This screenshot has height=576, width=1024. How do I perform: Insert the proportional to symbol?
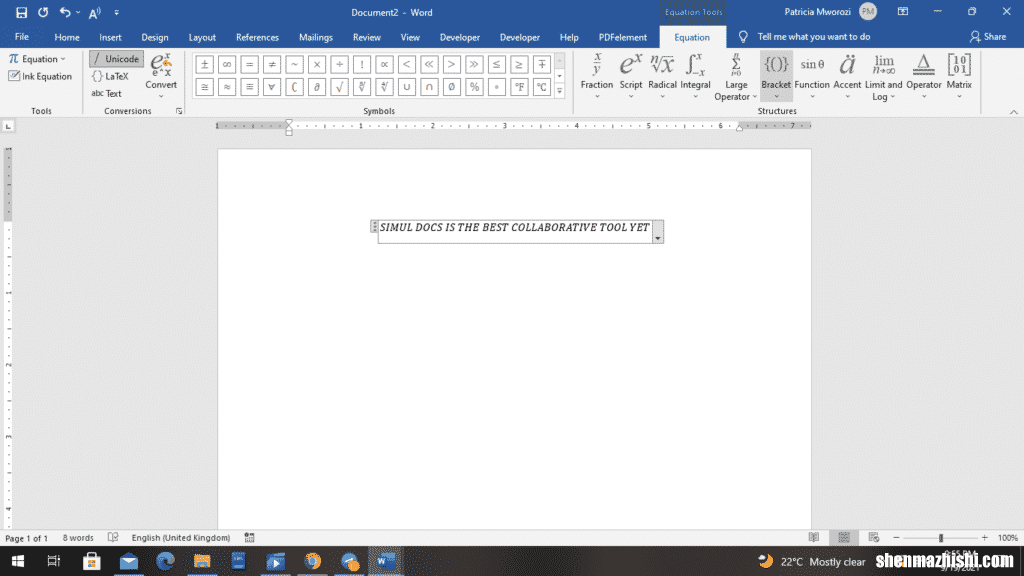click(x=385, y=65)
